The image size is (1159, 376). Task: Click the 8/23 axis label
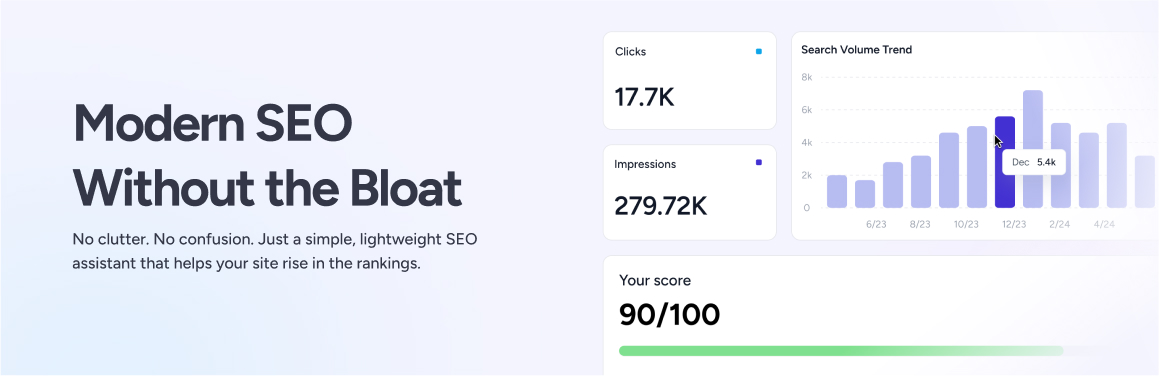pos(921,224)
